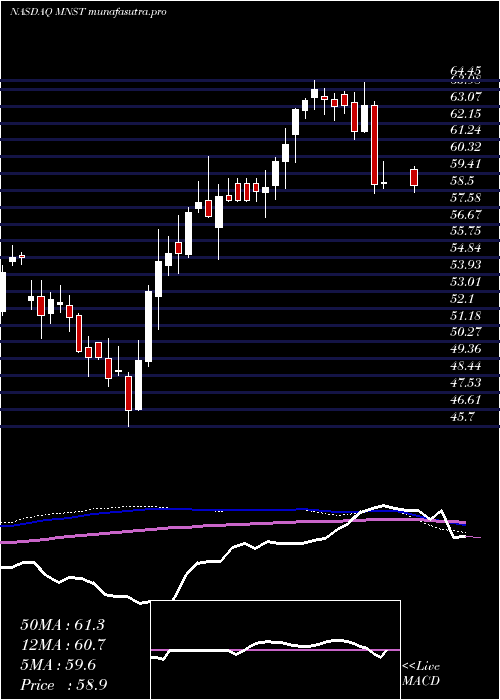The width and height of the screenshot is (500, 700).
Task: Click the 55.75 price axis label
Action: (466, 231)
